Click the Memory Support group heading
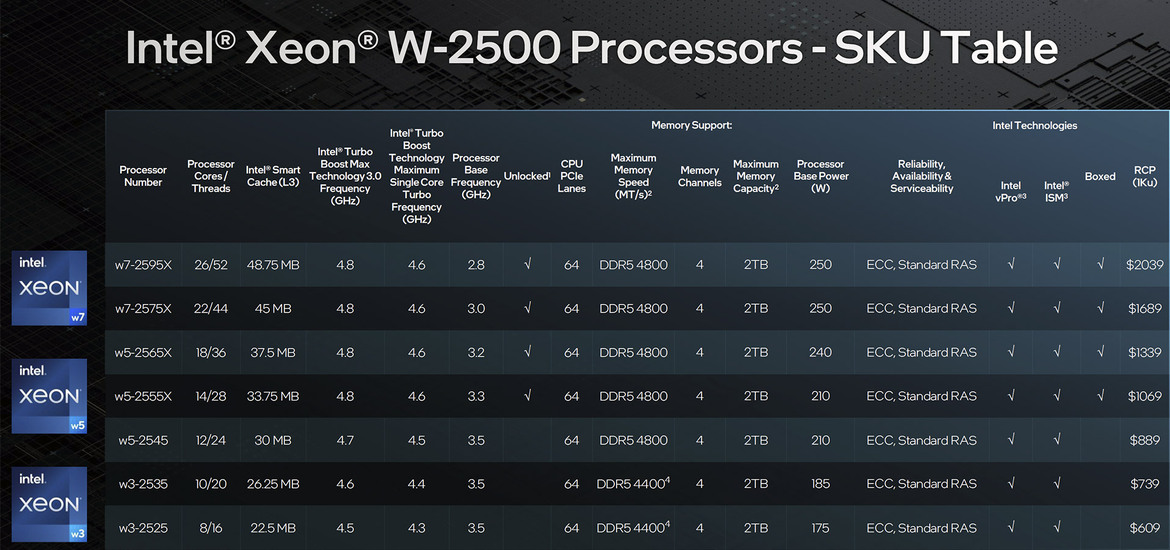The width and height of the screenshot is (1170, 550). coord(691,125)
